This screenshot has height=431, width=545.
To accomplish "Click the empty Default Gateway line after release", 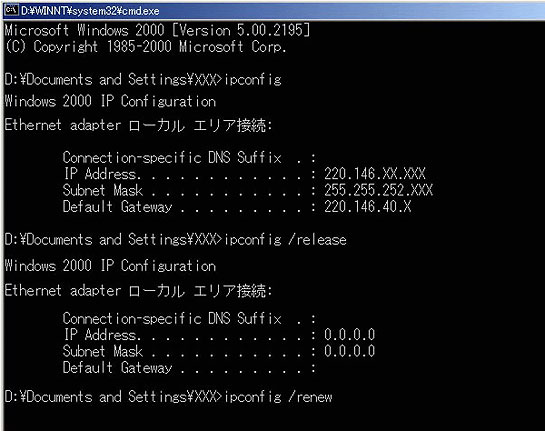I will coord(189,368).
